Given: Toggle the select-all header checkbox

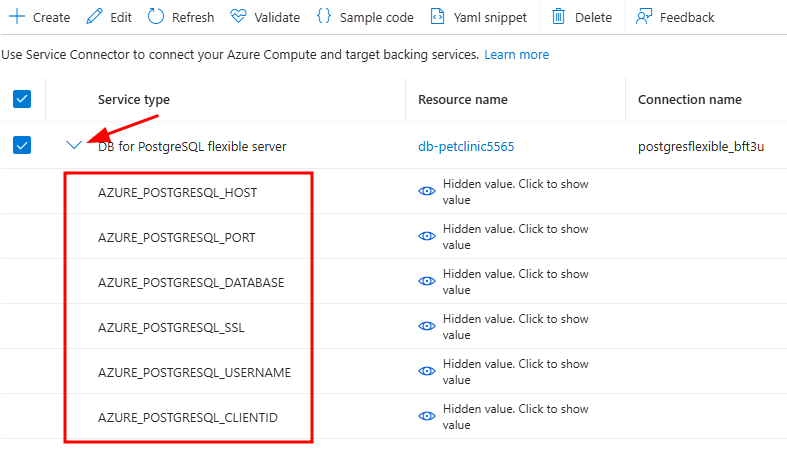Looking at the screenshot, I should (x=22, y=99).
